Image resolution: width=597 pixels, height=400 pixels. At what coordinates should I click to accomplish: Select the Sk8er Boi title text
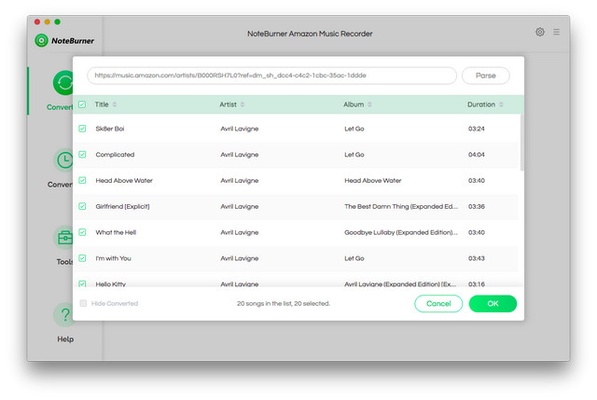[110, 129]
